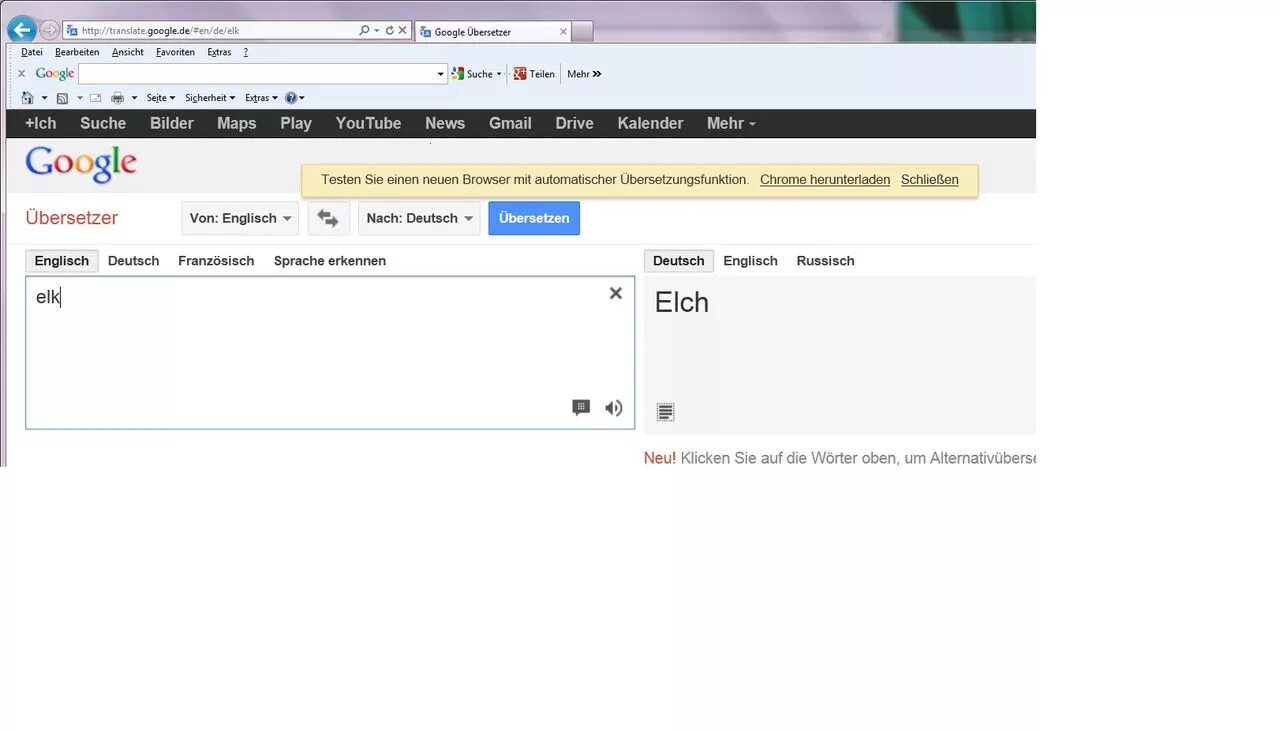The image size is (1280, 732).
Task: Dismiss banner with Schließen link
Action: coord(930,180)
